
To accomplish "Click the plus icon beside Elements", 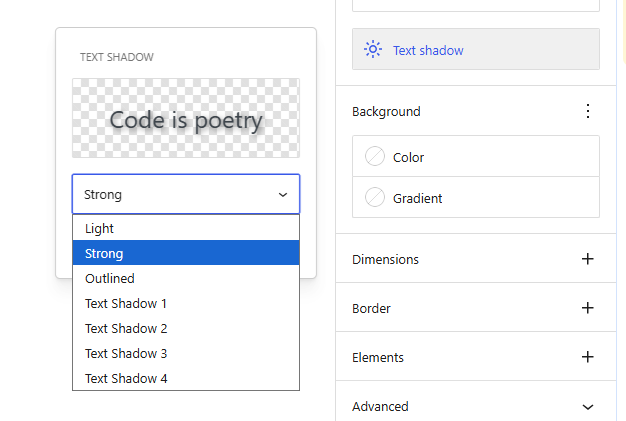I will pyautogui.click(x=588, y=357).
